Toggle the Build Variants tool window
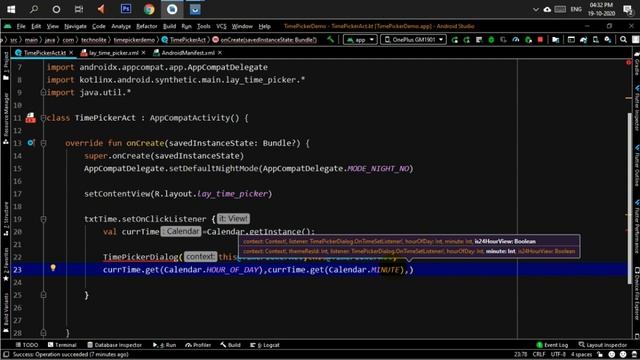The height and width of the screenshot is (360, 640). coord(6,312)
